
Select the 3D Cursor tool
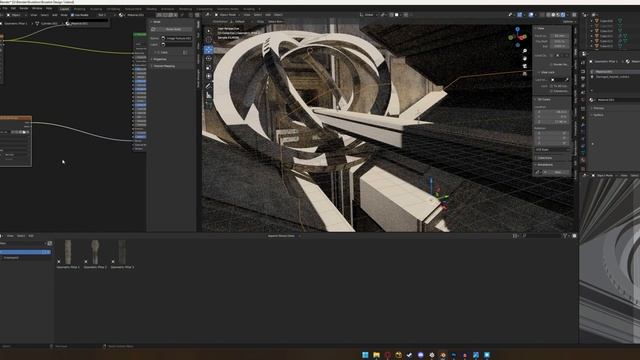click(x=209, y=40)
